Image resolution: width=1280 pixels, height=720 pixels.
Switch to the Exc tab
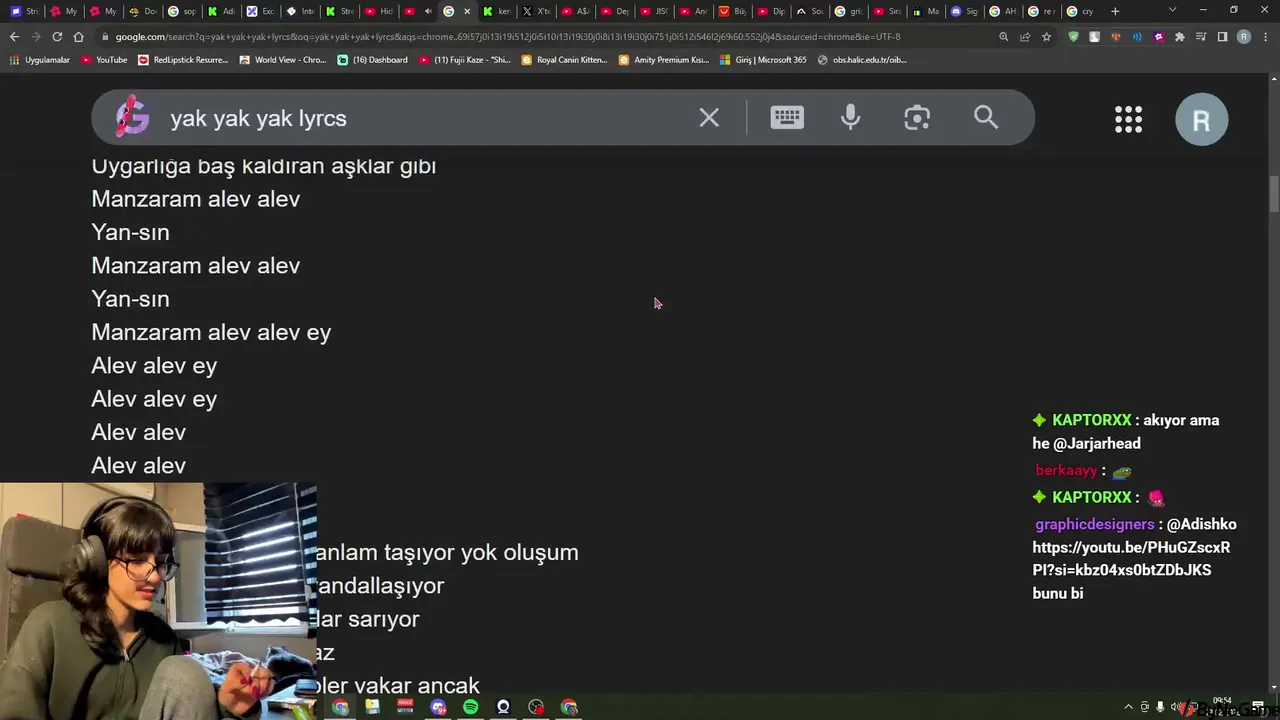[x=260, y=11]
